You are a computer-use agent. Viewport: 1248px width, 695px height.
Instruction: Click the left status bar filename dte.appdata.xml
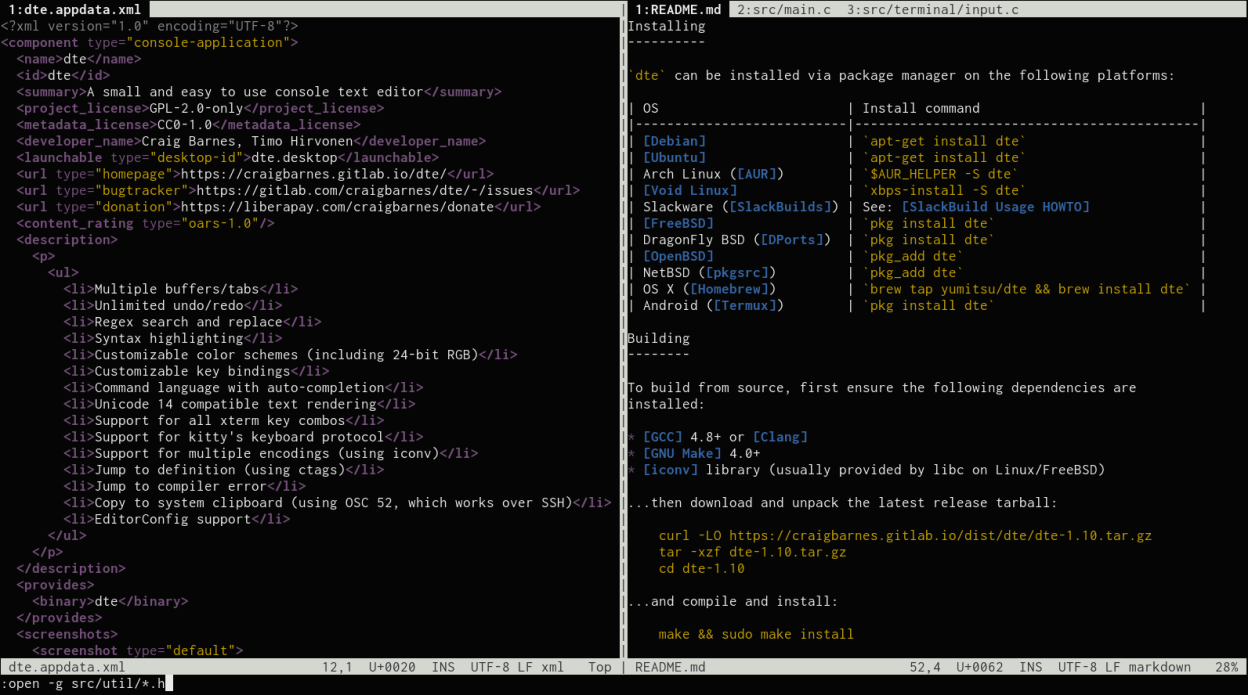click(67, 667)
